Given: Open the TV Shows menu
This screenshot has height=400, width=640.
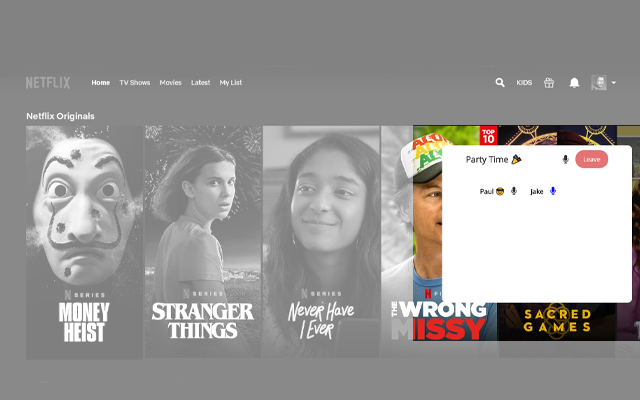Looking at the screenshot, I should click(x=135, y=83).
